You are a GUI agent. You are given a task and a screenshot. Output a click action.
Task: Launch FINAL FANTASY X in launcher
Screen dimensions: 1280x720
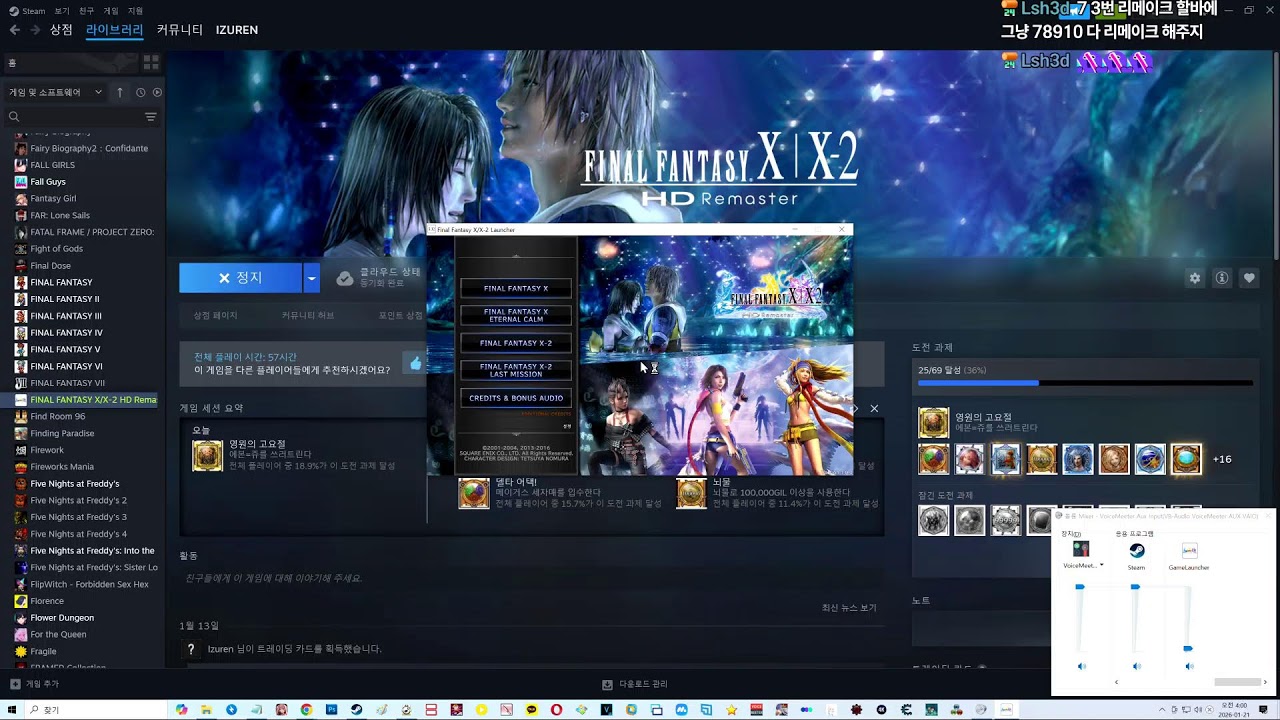(x=516, y=289)
